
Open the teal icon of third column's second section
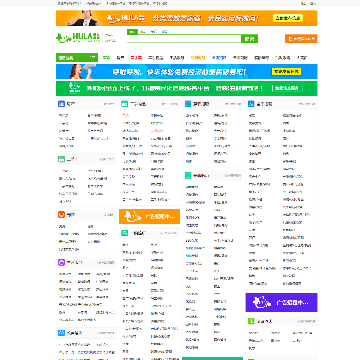click(188, 175)
